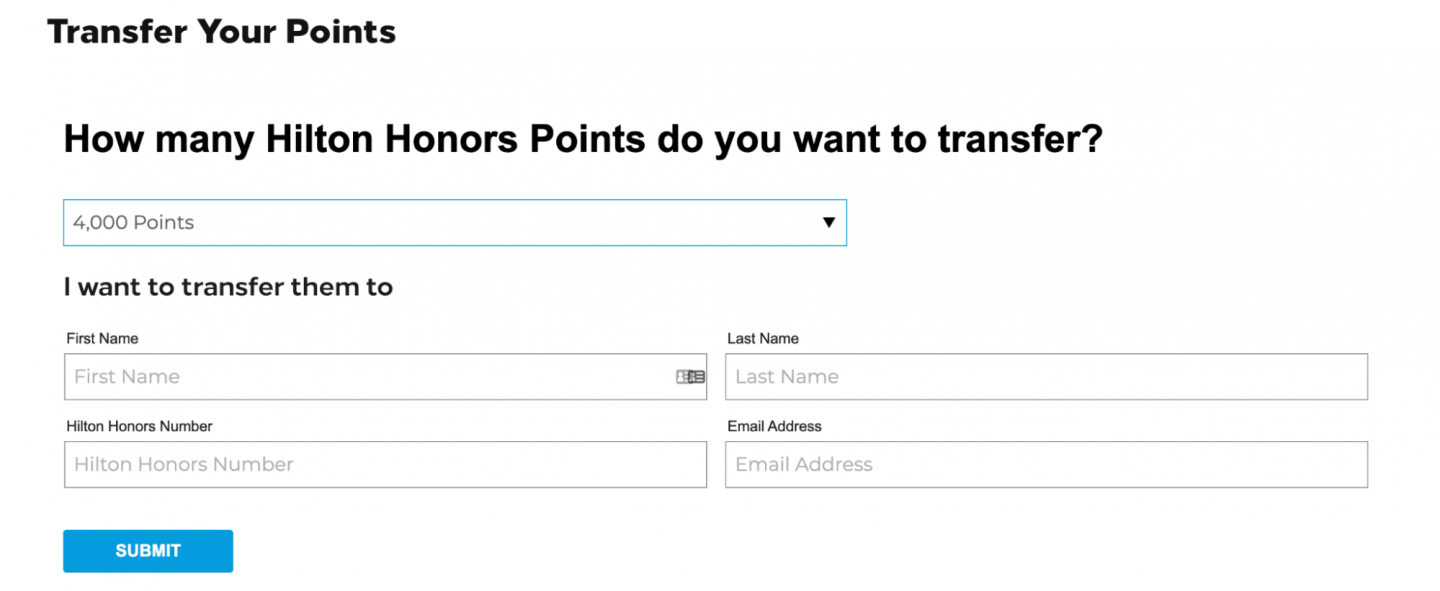Viewport: 1440px width, 591px height.
Task: Click the grey 'First Name' placeholder text
Action: (x=127, y=377)
